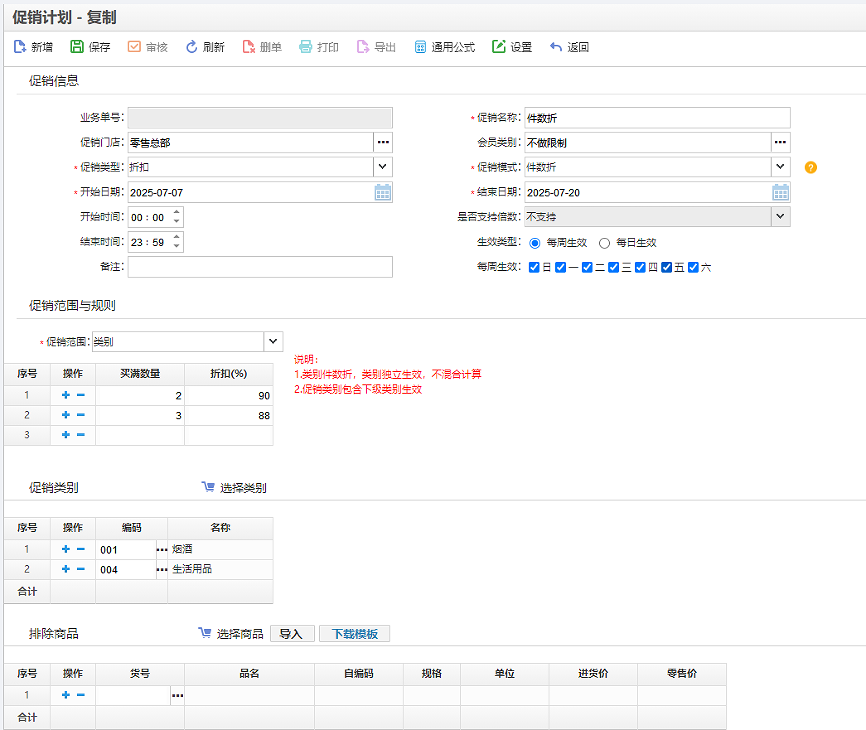
Task: Click the 下载模板 download template button
Action: 355,634
